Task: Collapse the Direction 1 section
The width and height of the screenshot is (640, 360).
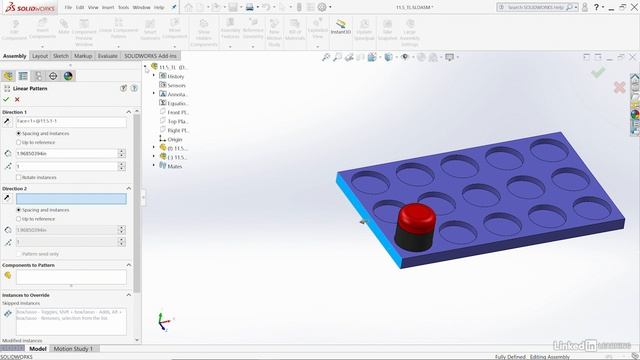Action: 129,112
